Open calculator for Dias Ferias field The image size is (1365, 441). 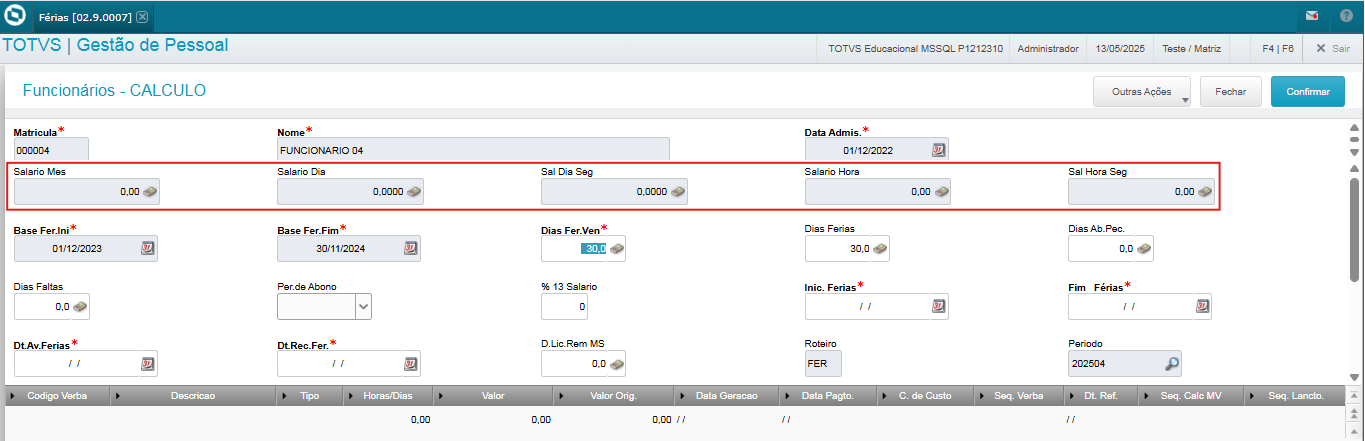coord(880,248)
